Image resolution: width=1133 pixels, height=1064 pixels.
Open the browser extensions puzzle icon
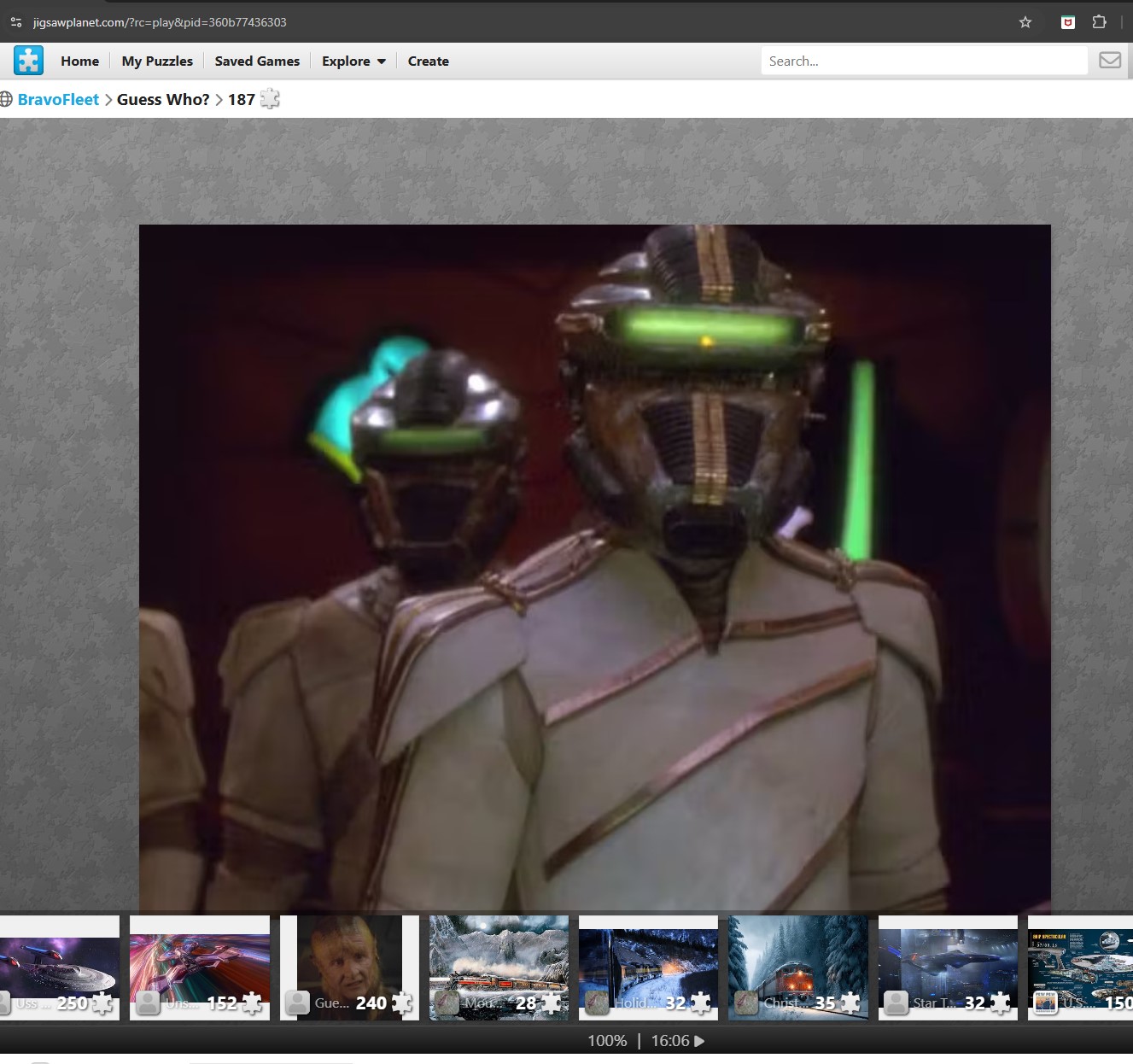[1100, 22]
